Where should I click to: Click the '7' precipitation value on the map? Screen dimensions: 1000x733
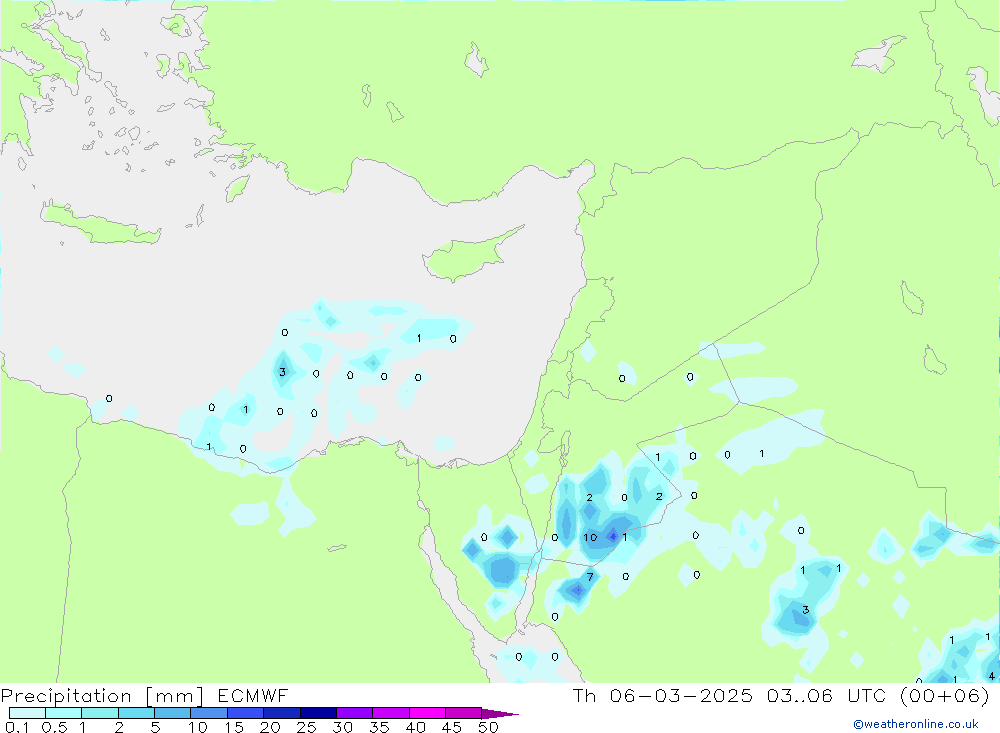(590, 577)
